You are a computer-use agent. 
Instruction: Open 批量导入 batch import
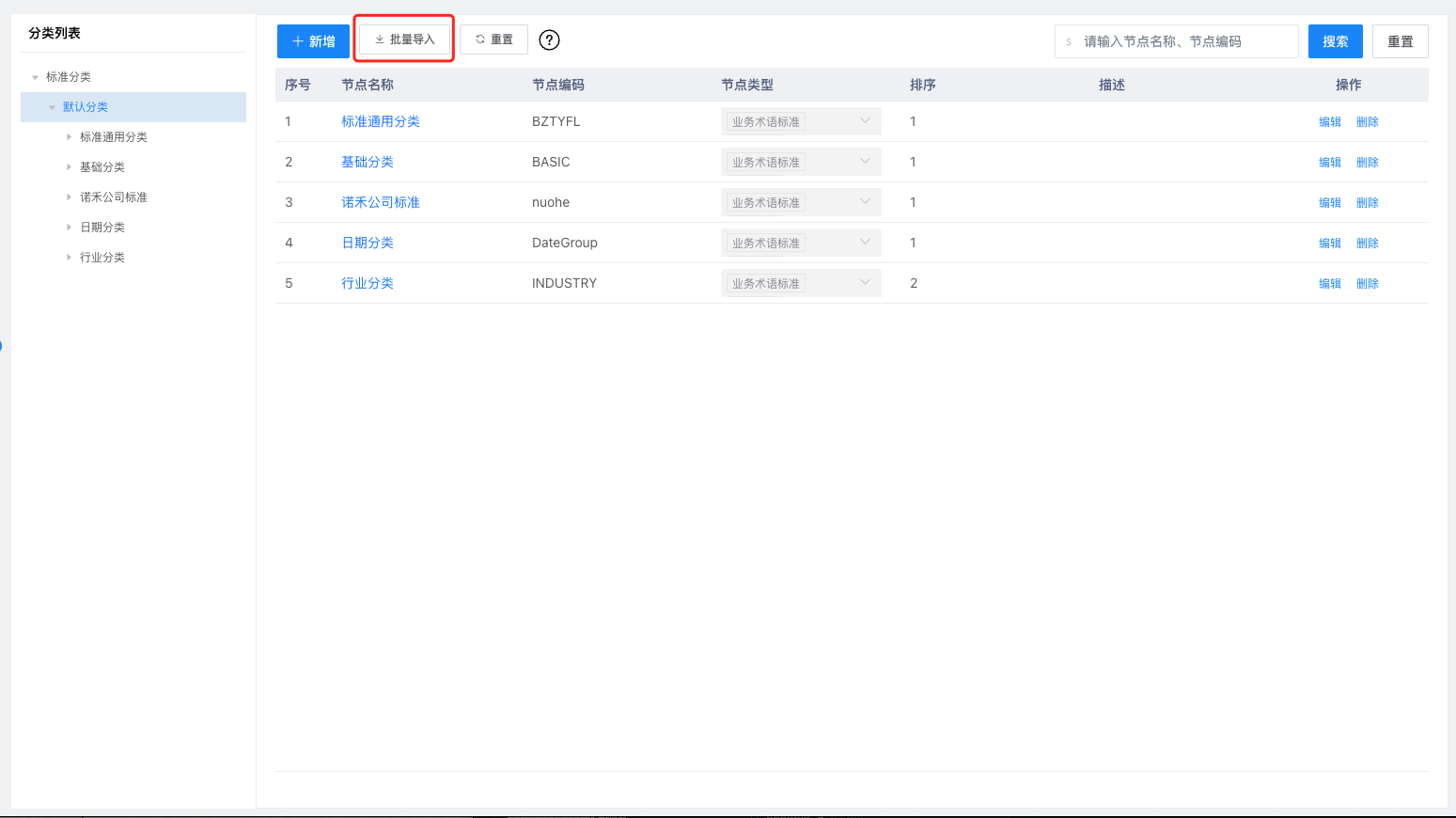pyautogui.click(x=404, y=39)
